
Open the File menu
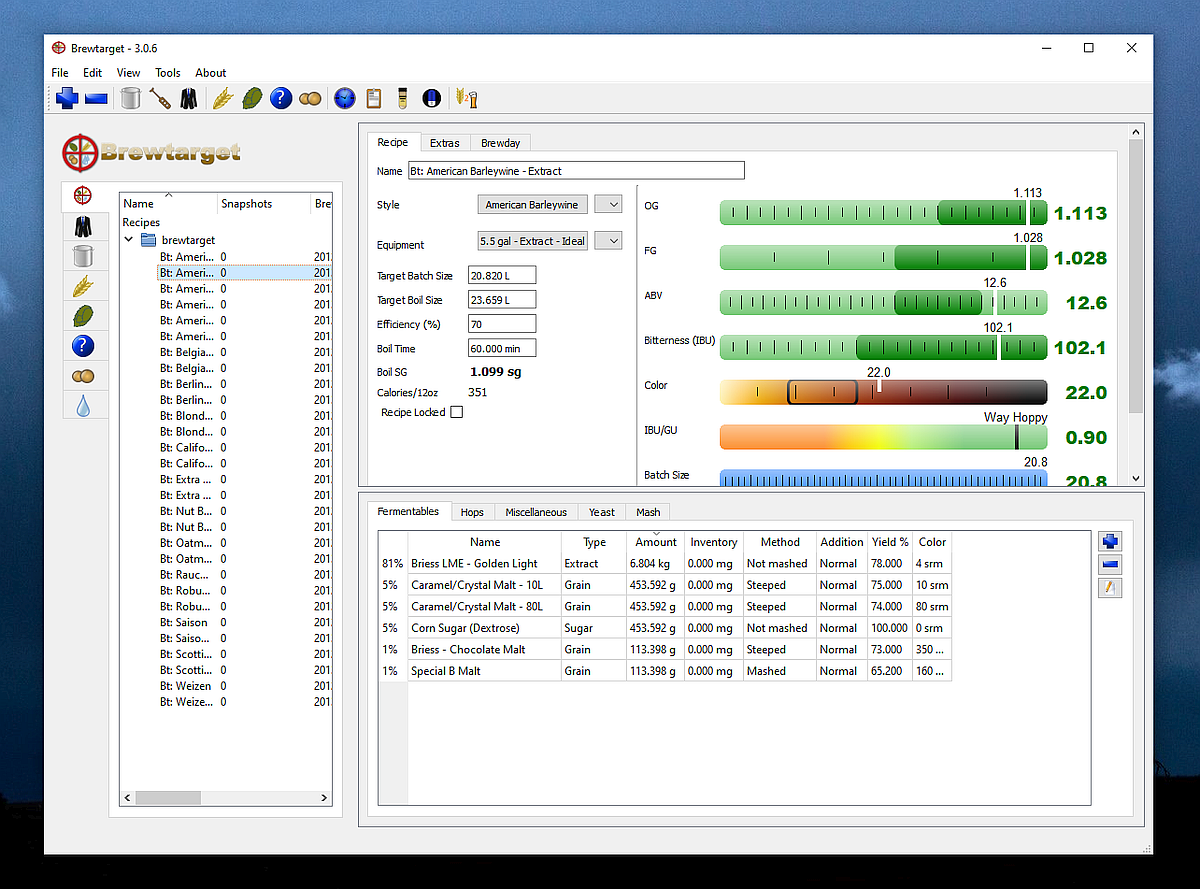[x=60, y=73]
